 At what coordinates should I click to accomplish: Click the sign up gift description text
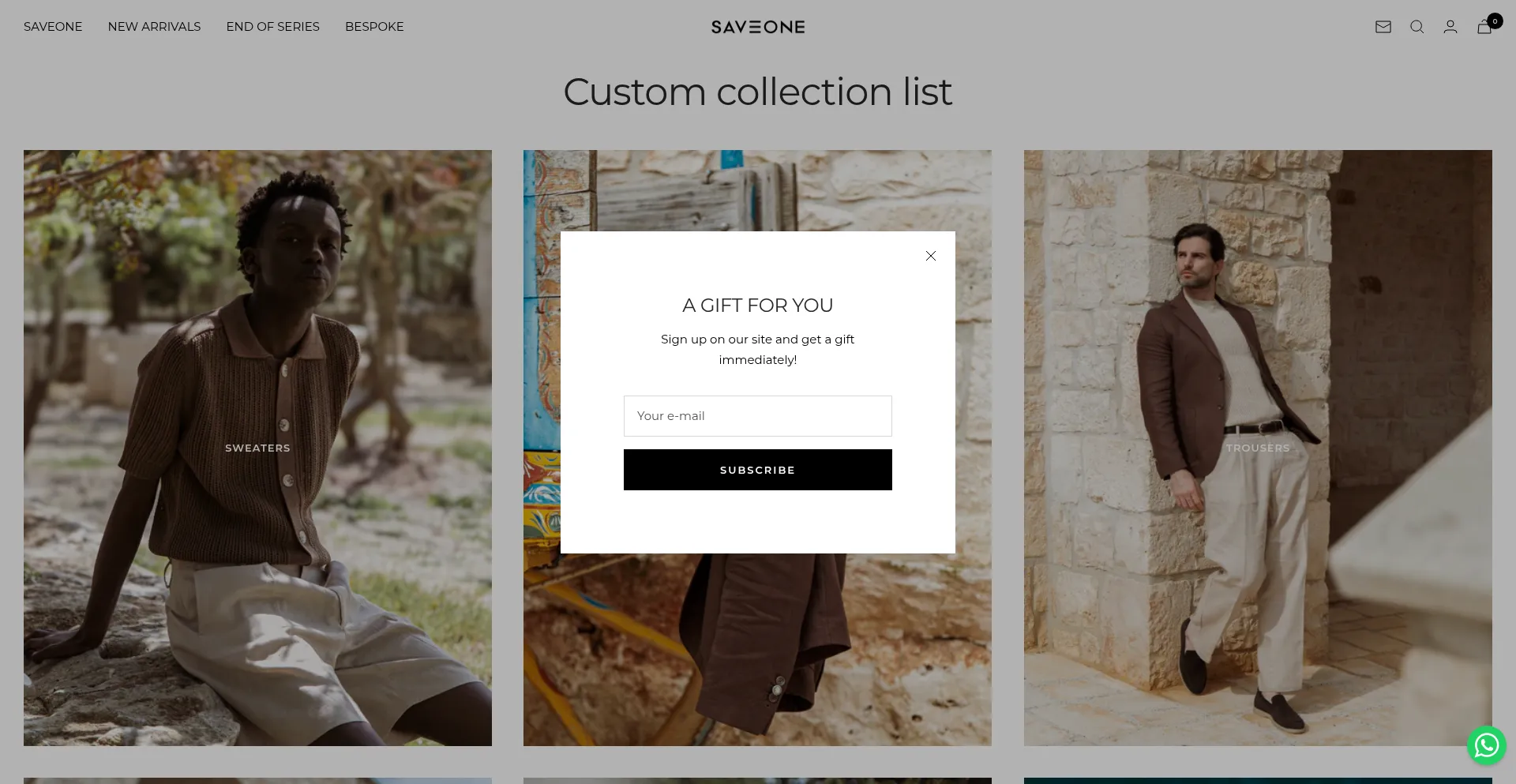coord(758,349)
